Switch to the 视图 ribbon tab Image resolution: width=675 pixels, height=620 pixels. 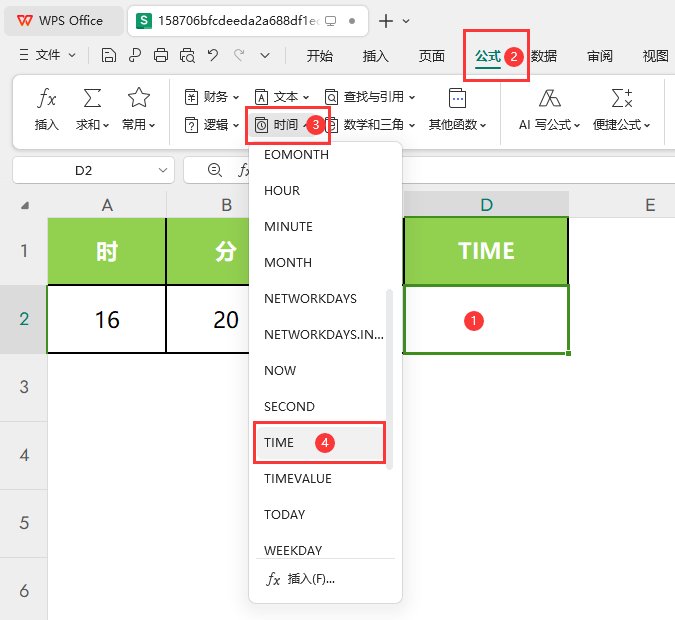point(655,56)
